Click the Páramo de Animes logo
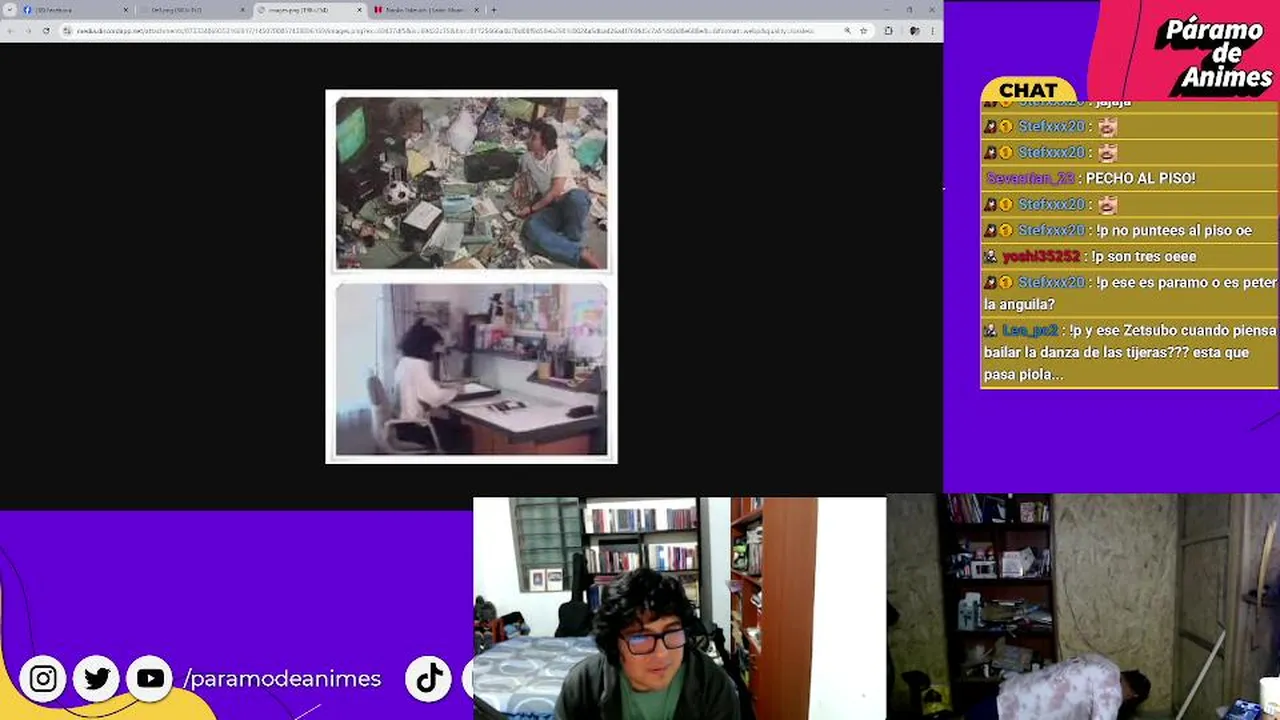The image size is (1280, 720). pyautogui.click(x=1214, y=53)
